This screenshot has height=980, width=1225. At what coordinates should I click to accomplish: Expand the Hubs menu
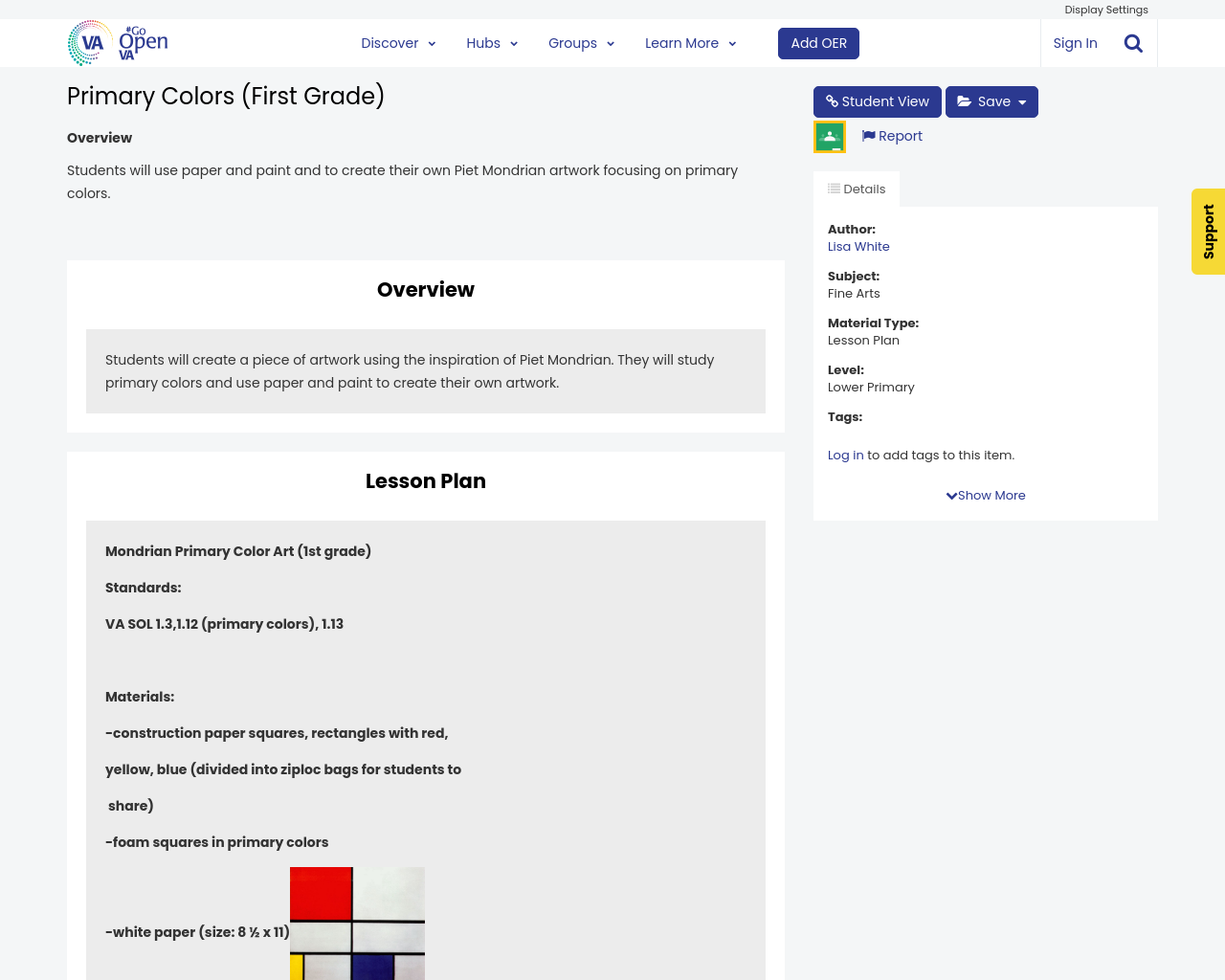[x=492, y=43]
